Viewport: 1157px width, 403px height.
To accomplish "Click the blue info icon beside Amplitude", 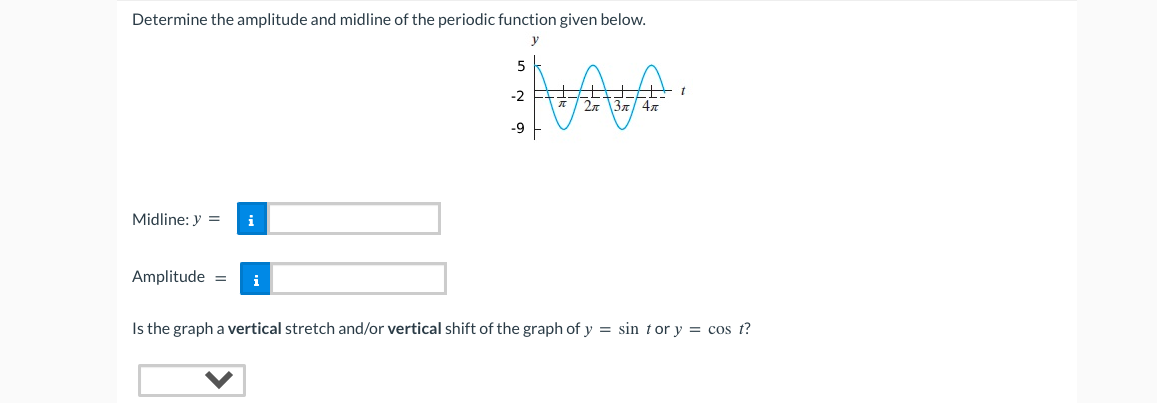I will pos(255,280).
